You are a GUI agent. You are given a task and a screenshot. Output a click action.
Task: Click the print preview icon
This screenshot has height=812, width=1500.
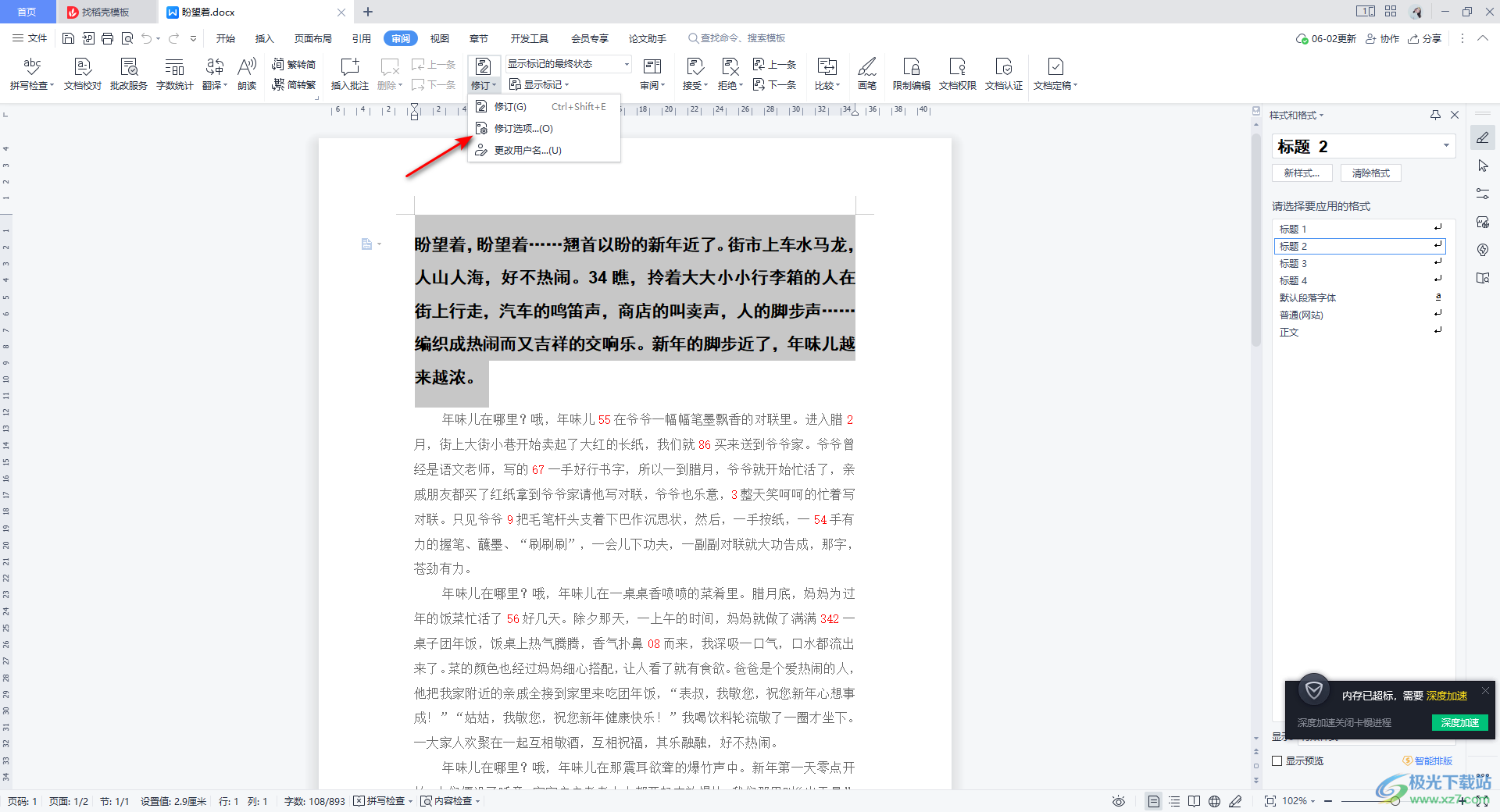click(127, 38)
